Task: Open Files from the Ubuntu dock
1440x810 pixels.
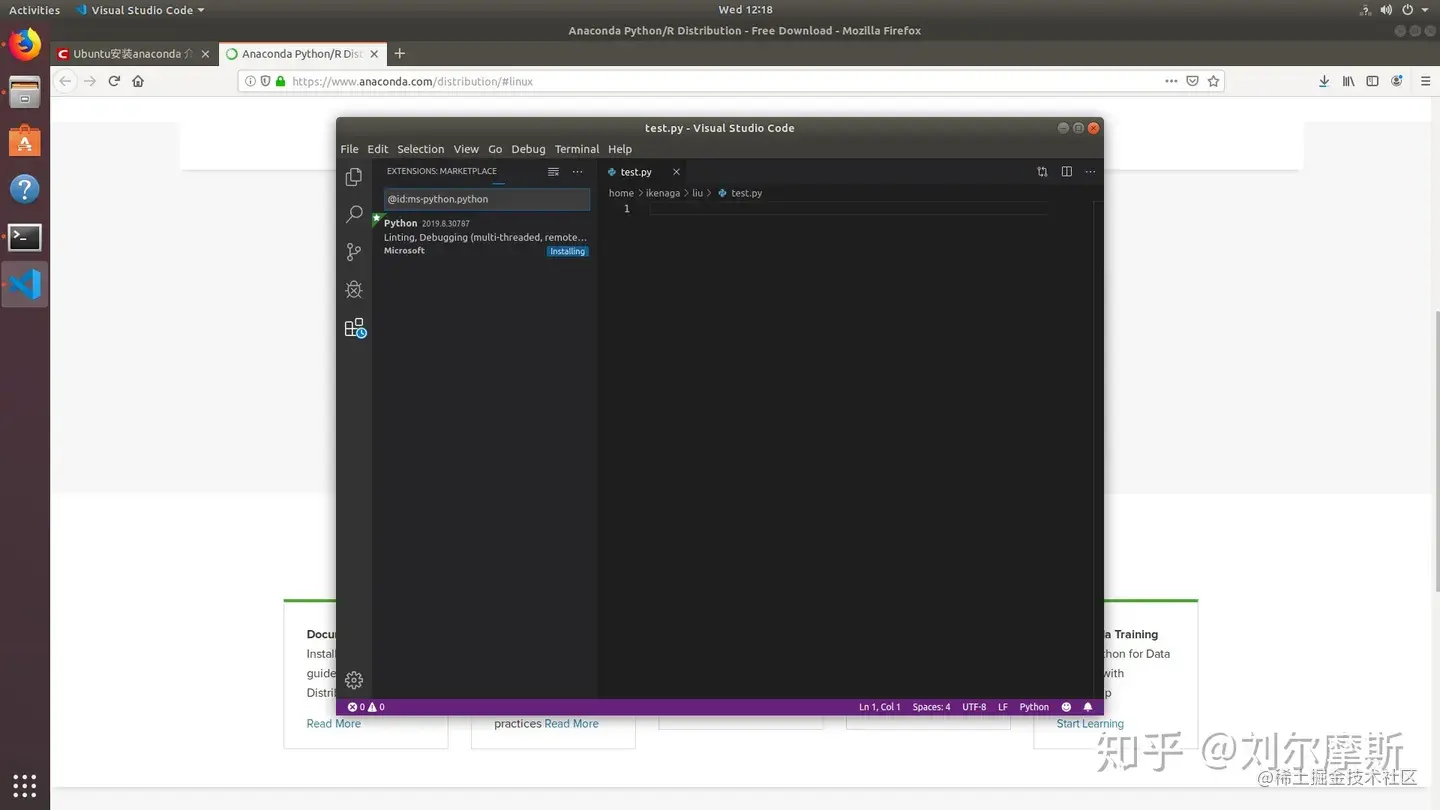Action: pos(25,93)
